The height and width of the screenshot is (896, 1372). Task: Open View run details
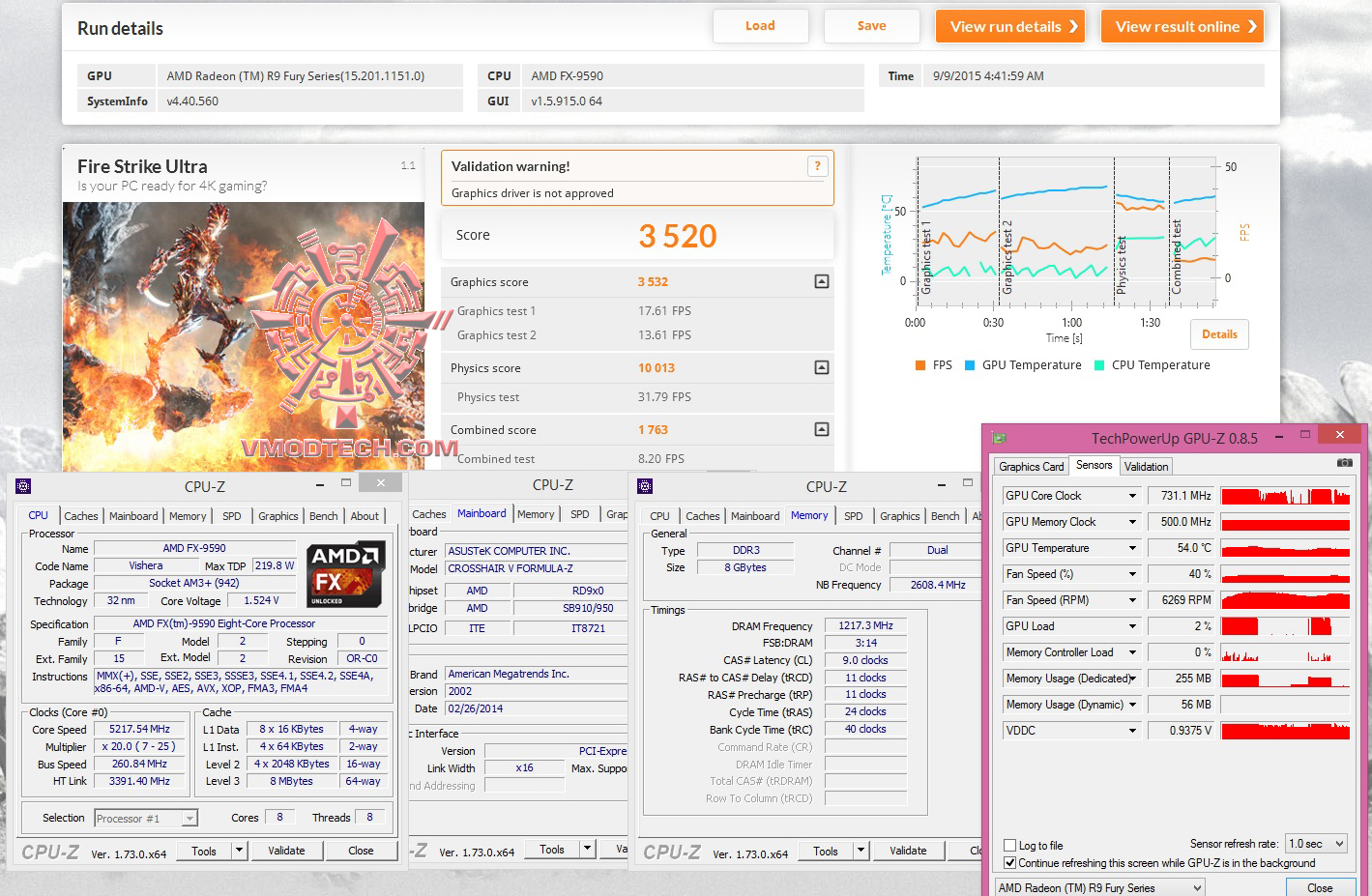coord(1010,26)
